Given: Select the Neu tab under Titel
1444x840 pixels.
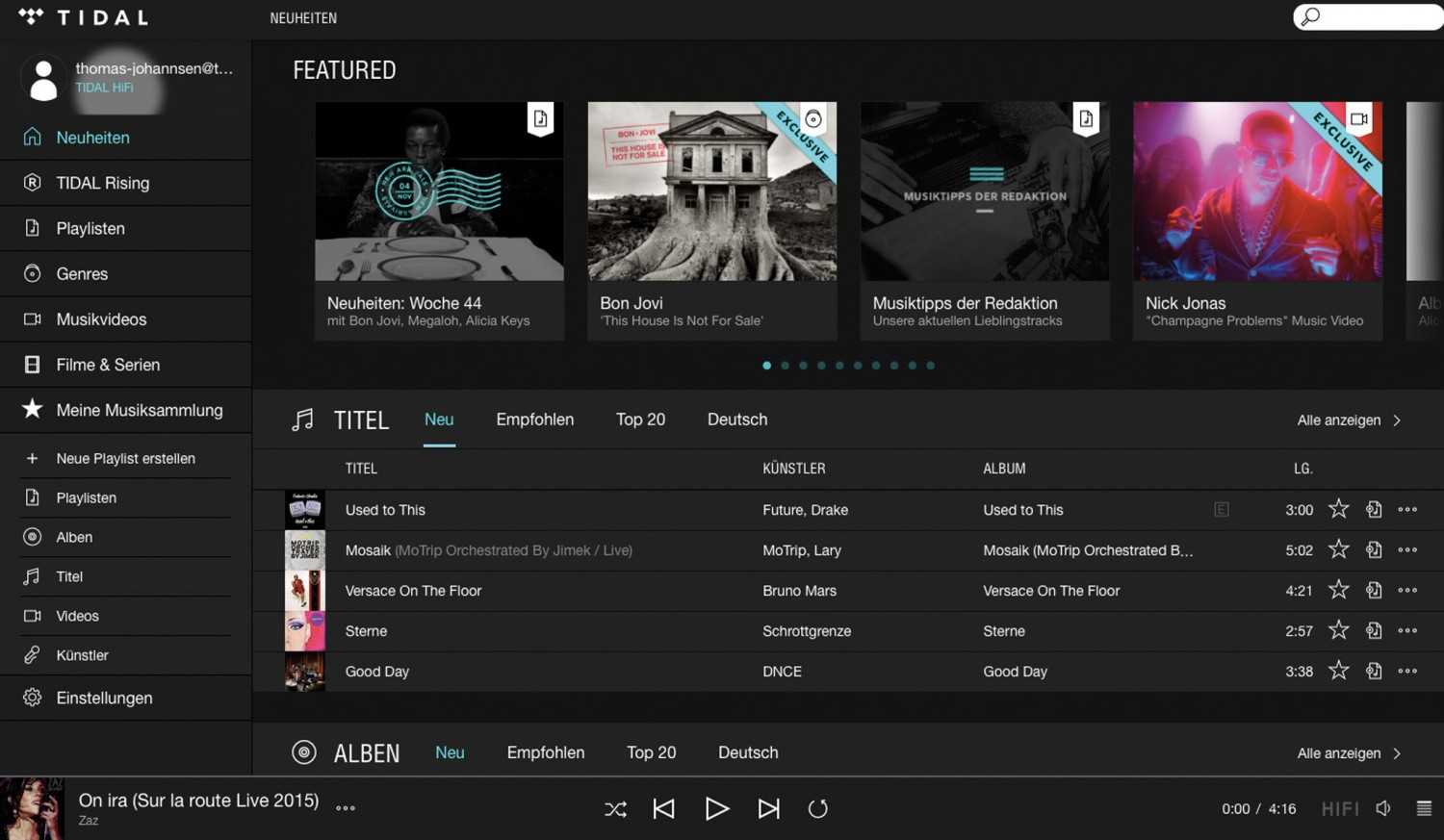Looking at the screenshot, I should (x=439, y=420).
